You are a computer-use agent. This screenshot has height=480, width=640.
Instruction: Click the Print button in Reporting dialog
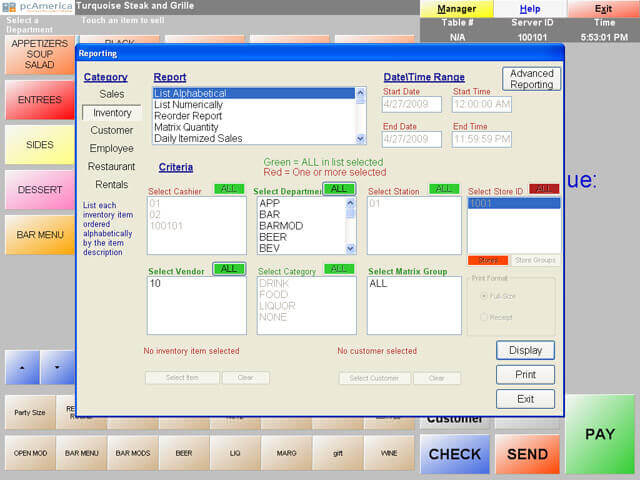click(x=525, y=375)
